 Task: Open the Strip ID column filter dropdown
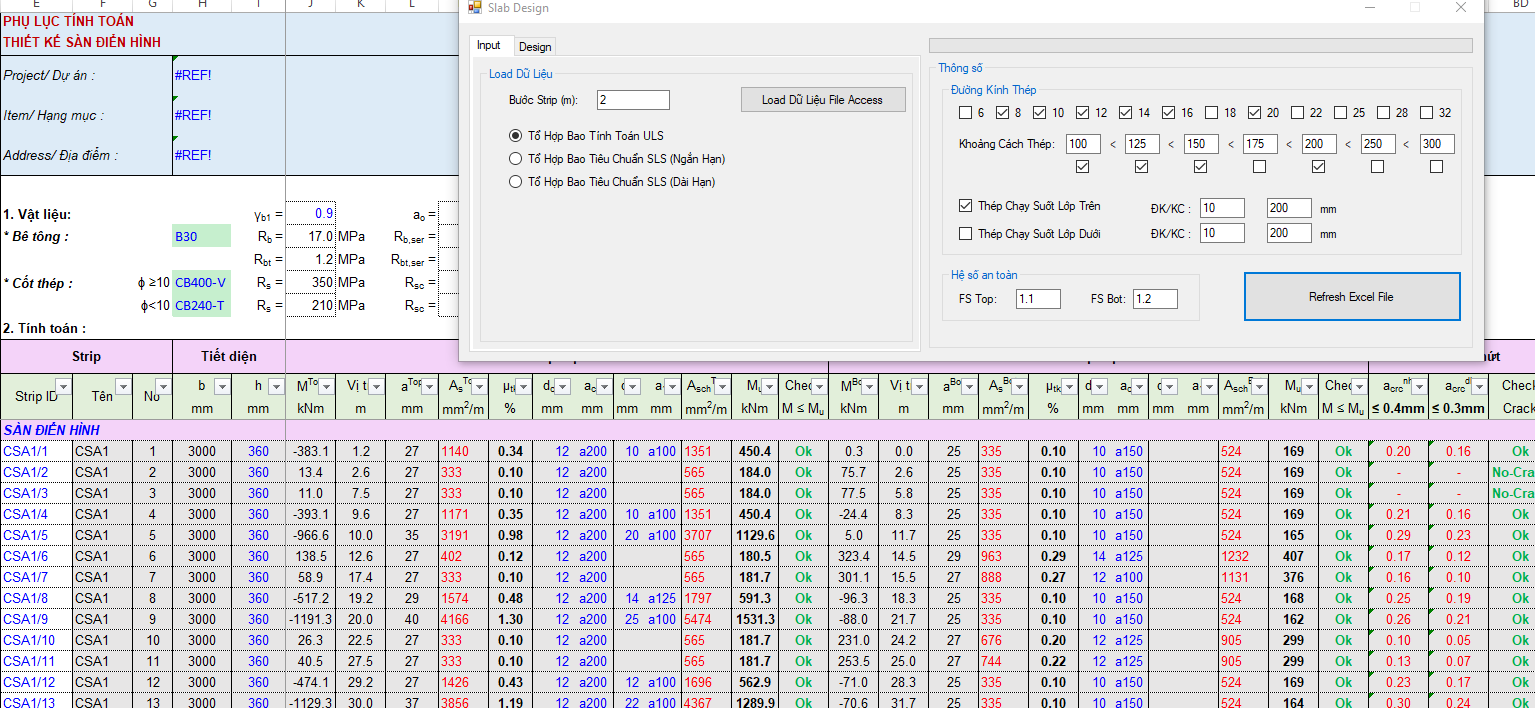point(63,387)
